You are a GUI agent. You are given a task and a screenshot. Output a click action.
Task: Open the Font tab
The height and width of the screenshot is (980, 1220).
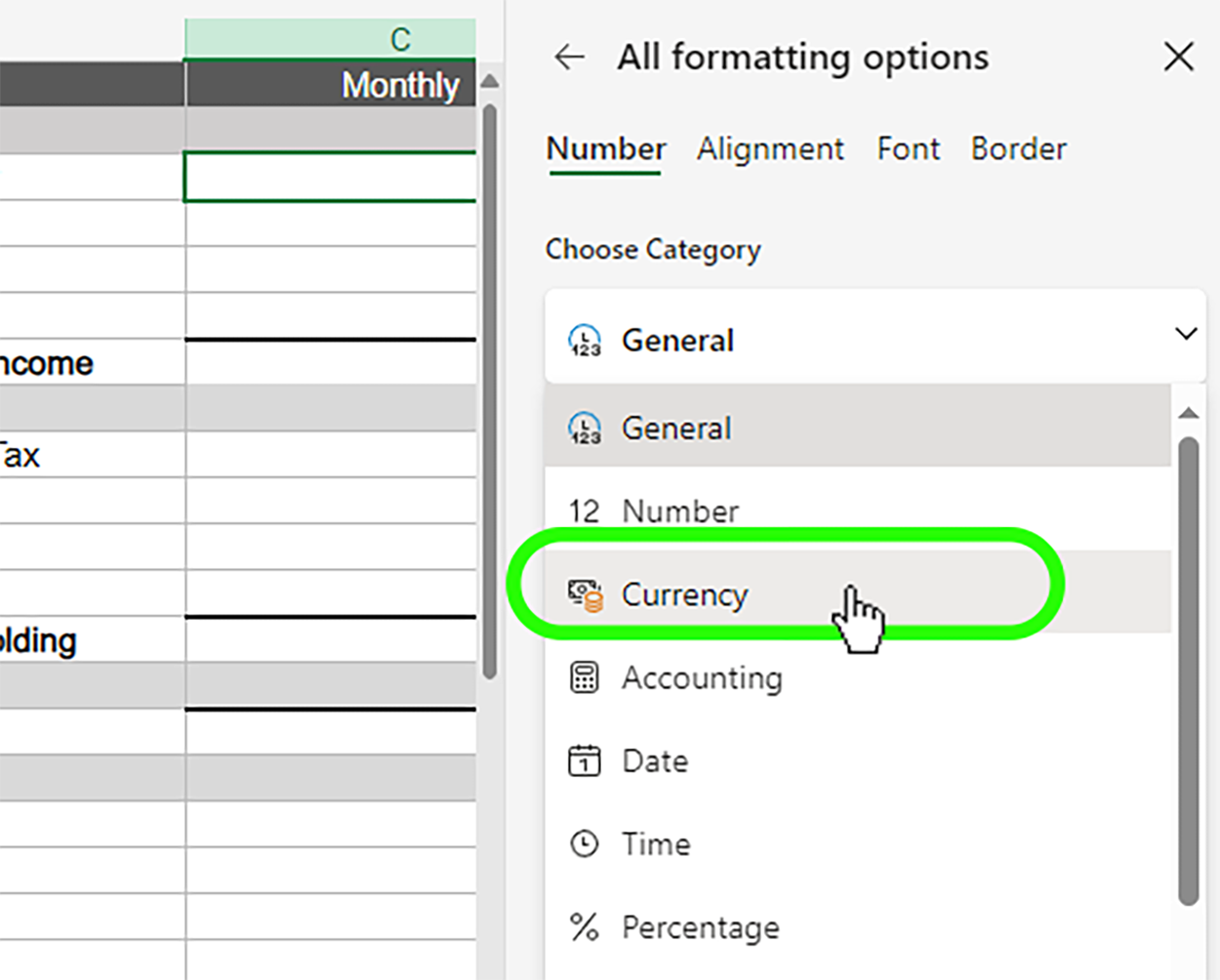pos(908,149)
